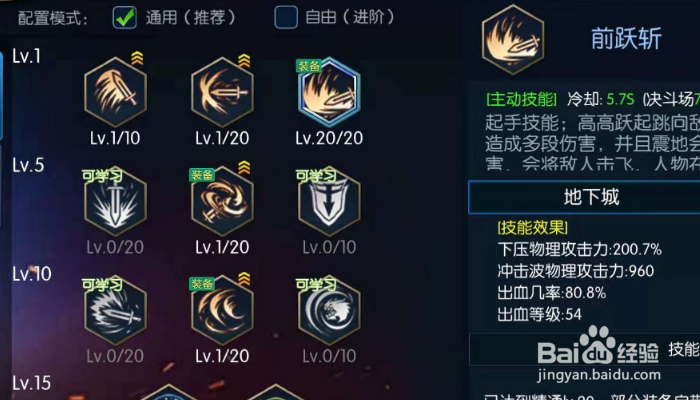Screen dimensions: 700x400
Task: Select the equipped whirlwind sword skill in Lv.5 row
Action: [x=222, y=201]
